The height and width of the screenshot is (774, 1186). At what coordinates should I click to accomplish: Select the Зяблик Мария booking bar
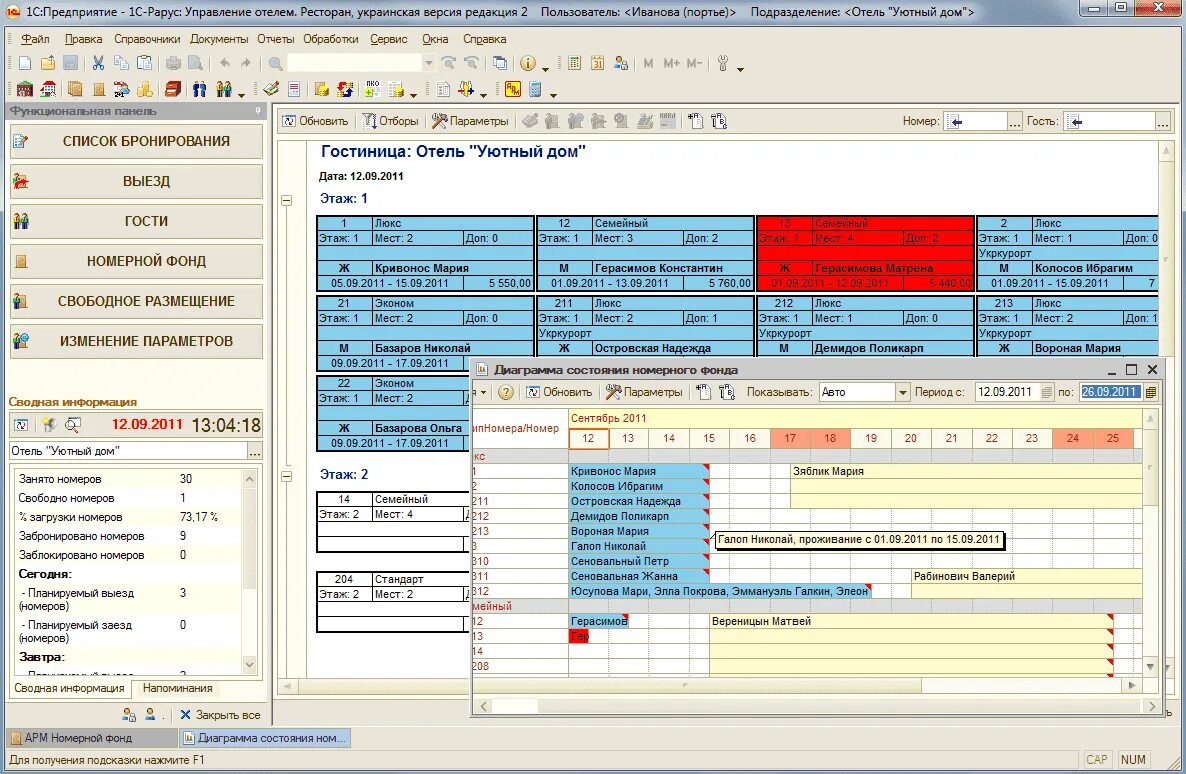pos(966,471)
